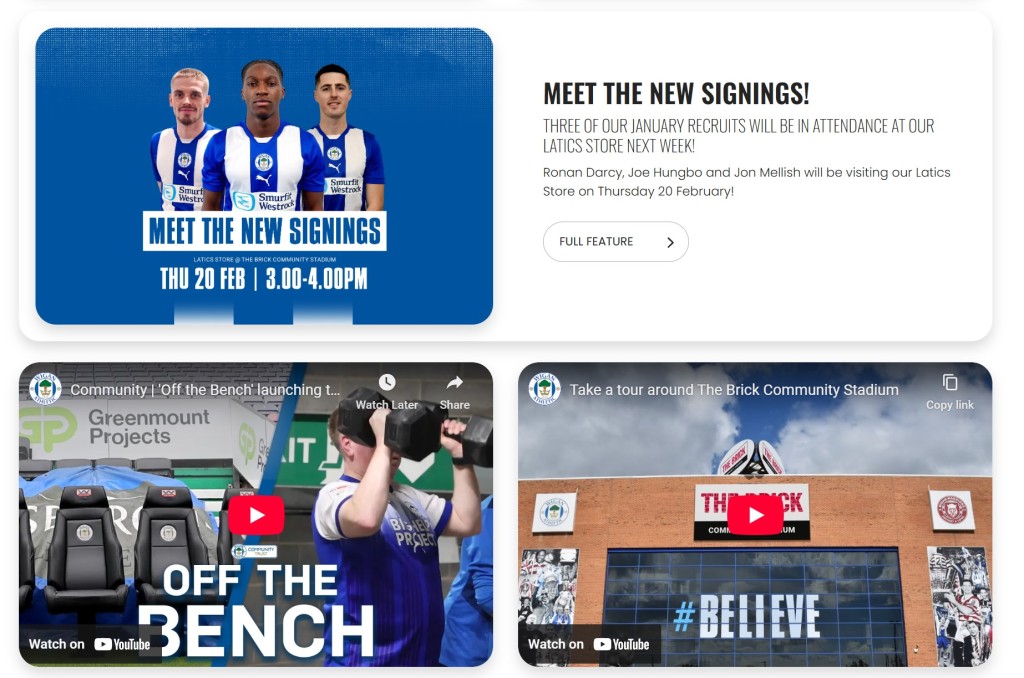Click the Ronan Darcy, Joe Hungbo description text
This screenshot has width=1024, height=678.
[x=746, y=182]
